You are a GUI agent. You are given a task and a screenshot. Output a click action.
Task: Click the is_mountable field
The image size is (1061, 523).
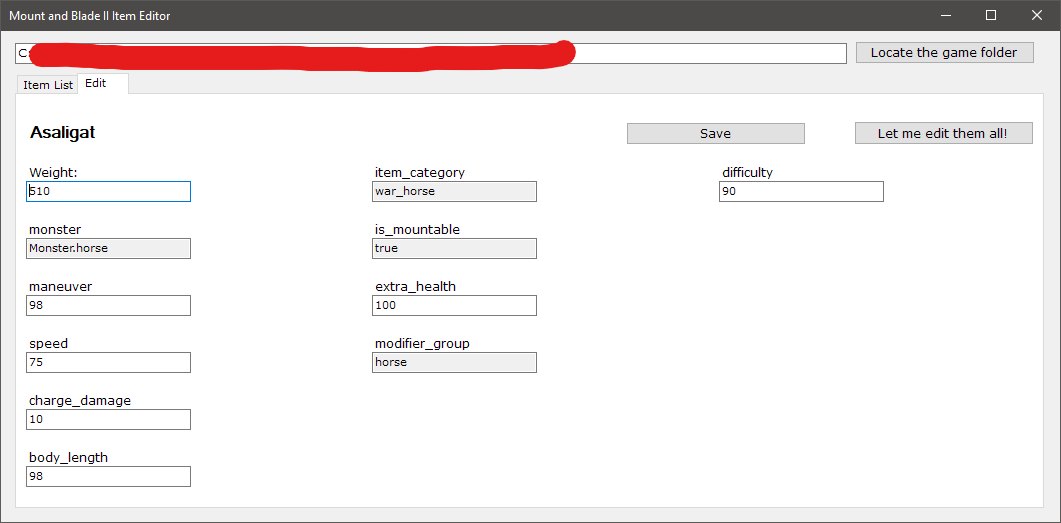point(454,248)
